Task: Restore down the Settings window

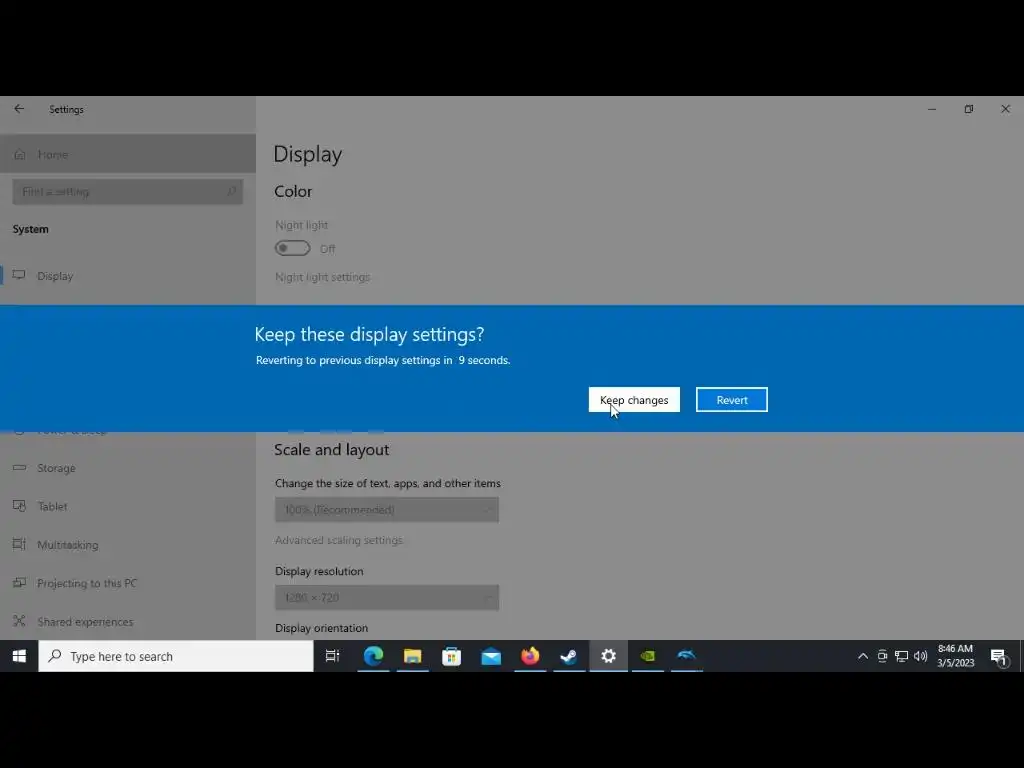Action: point(968,109)
